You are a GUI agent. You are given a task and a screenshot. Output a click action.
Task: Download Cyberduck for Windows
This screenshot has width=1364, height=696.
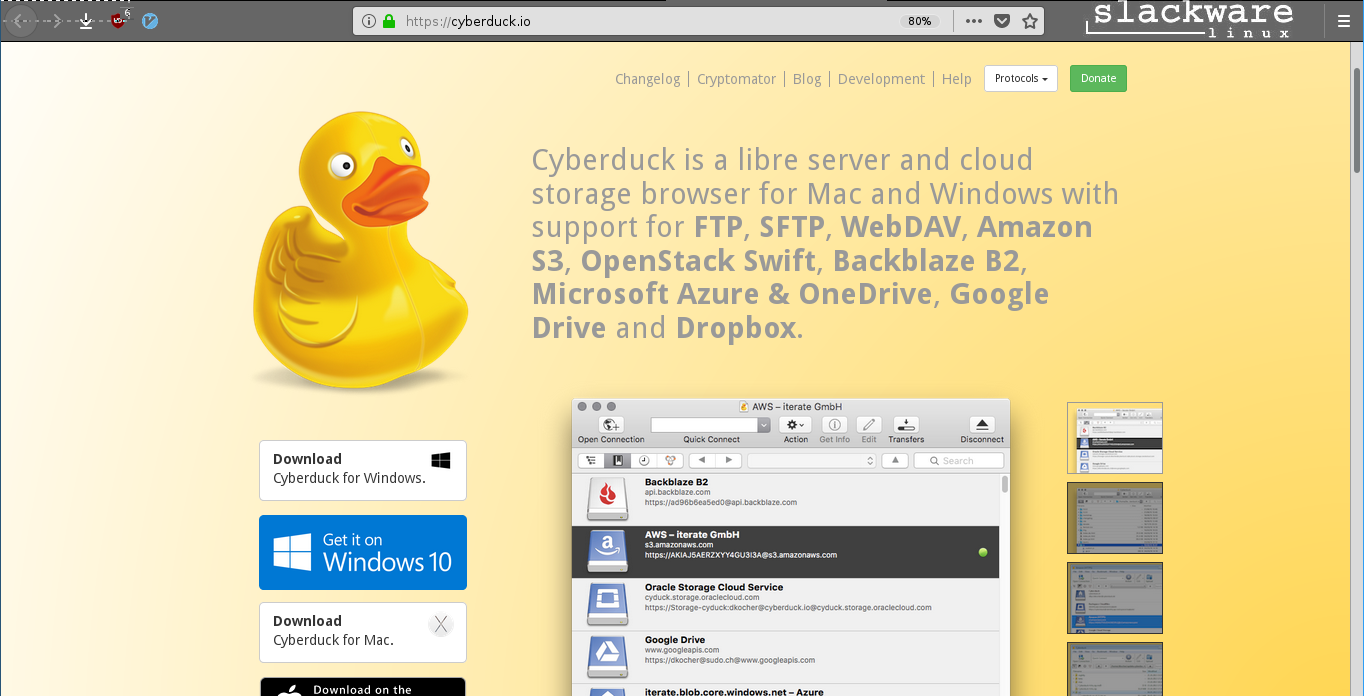(x=362, y=469)
